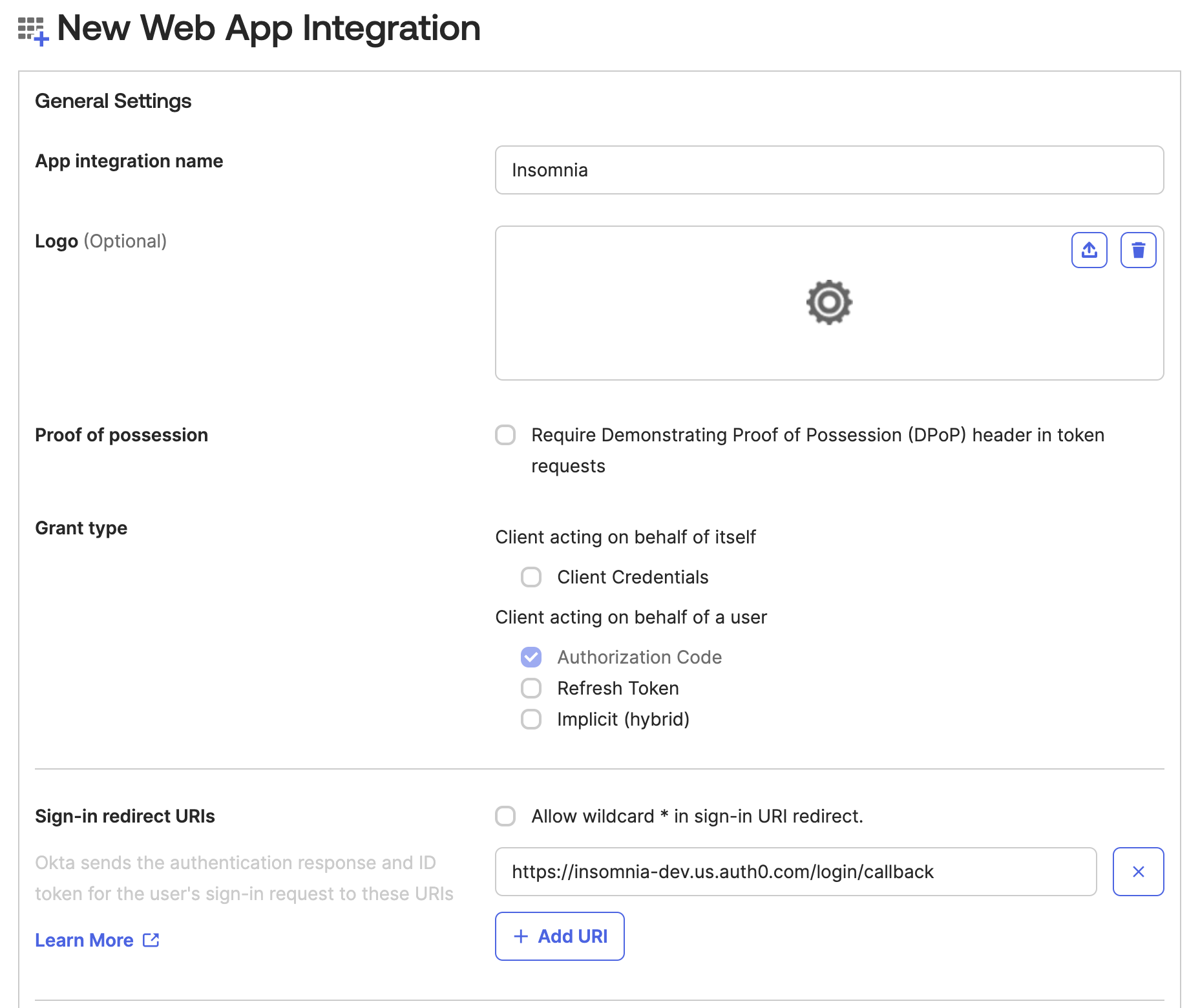Click the 'Sign-in redirect URIs' label
1189x1008 pixels.
click(125, 816)
